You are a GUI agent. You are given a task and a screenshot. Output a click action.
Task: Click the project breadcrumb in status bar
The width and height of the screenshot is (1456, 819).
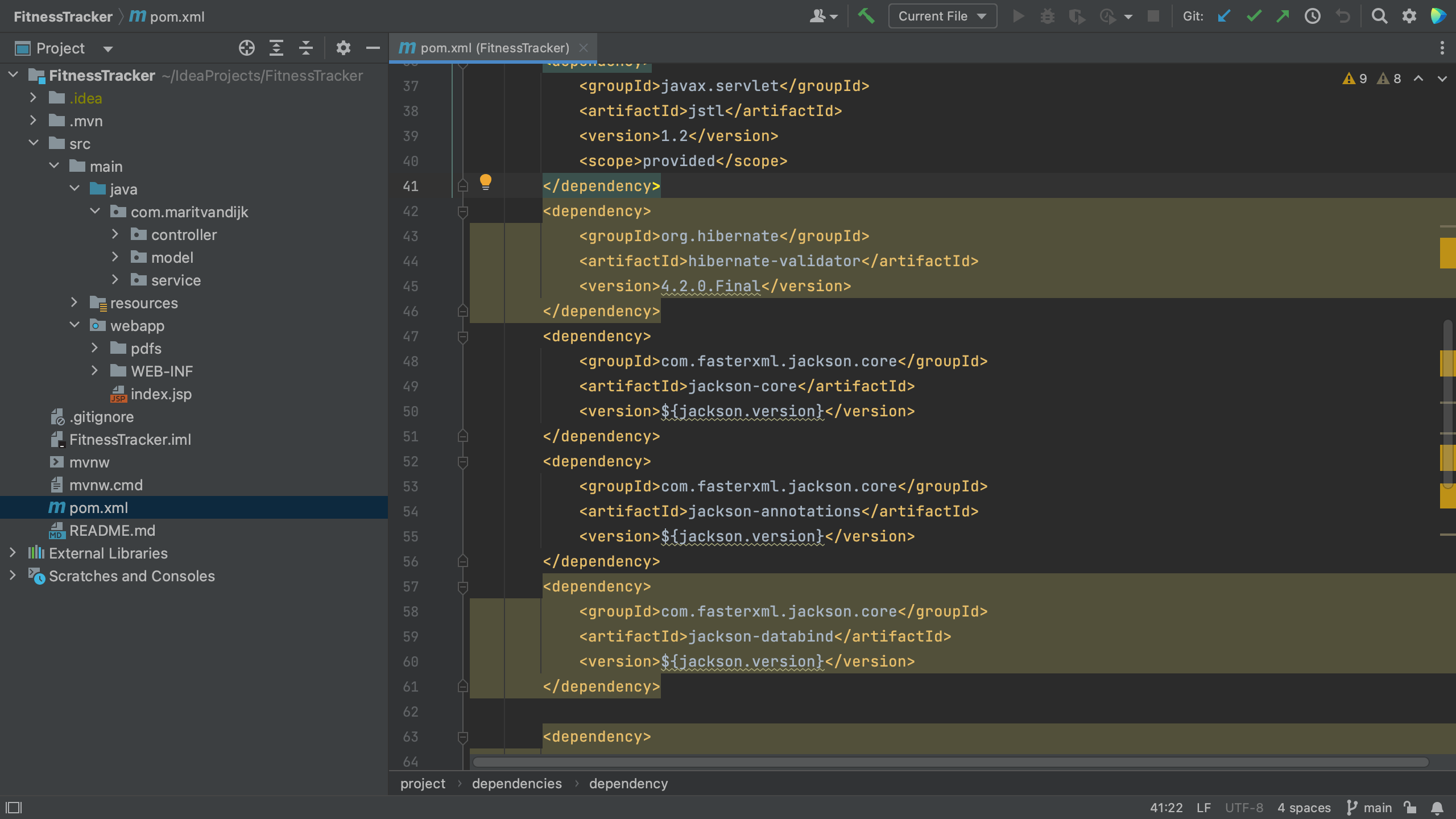click(422, 784)
